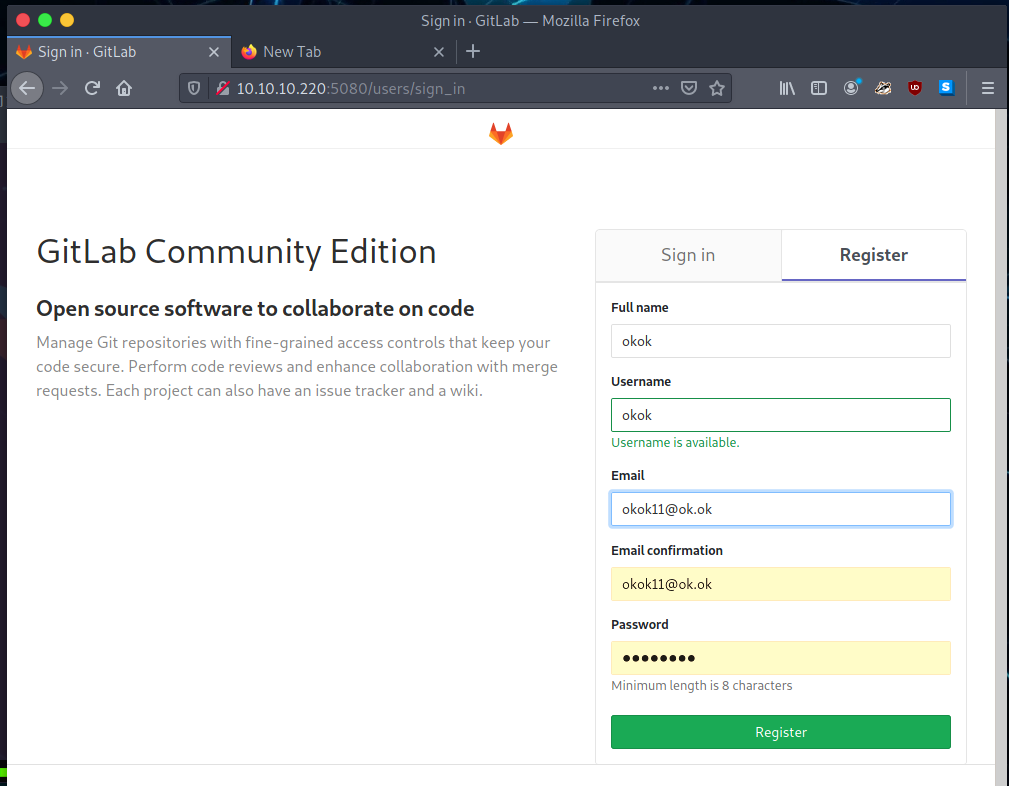Click the 'GitLab Community Edition' heading
This screenshot has width=1009, height=786.
[236, 252]
